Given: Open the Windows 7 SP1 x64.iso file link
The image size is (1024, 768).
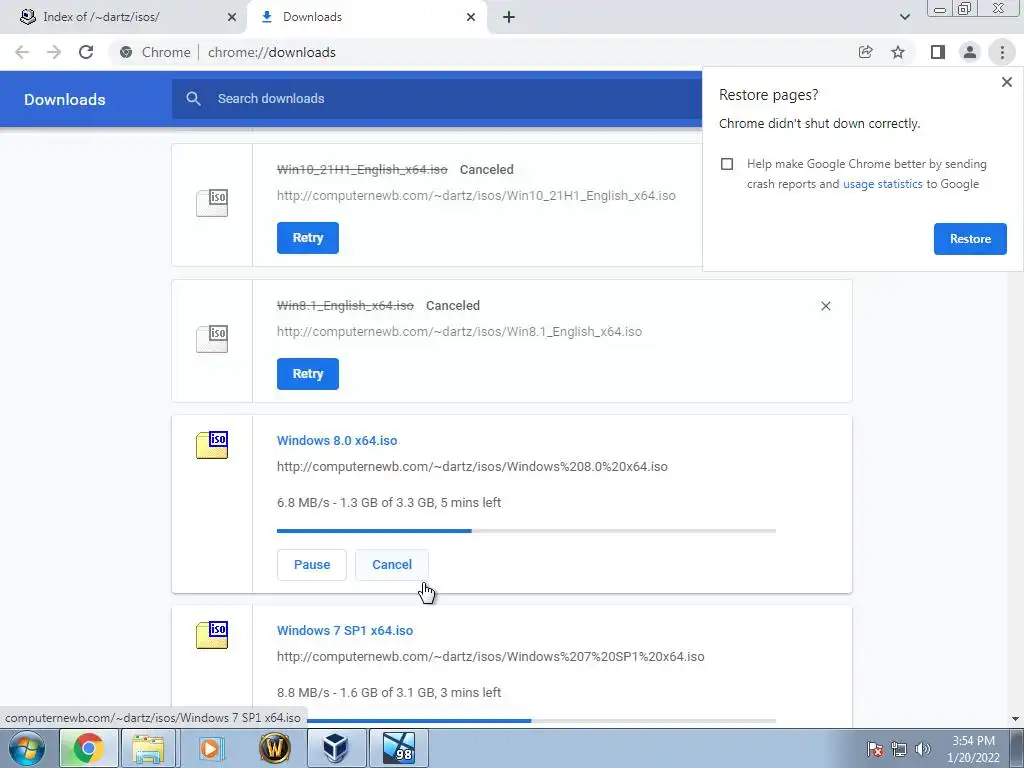Looking at the screenshot, I should [345, 631].
